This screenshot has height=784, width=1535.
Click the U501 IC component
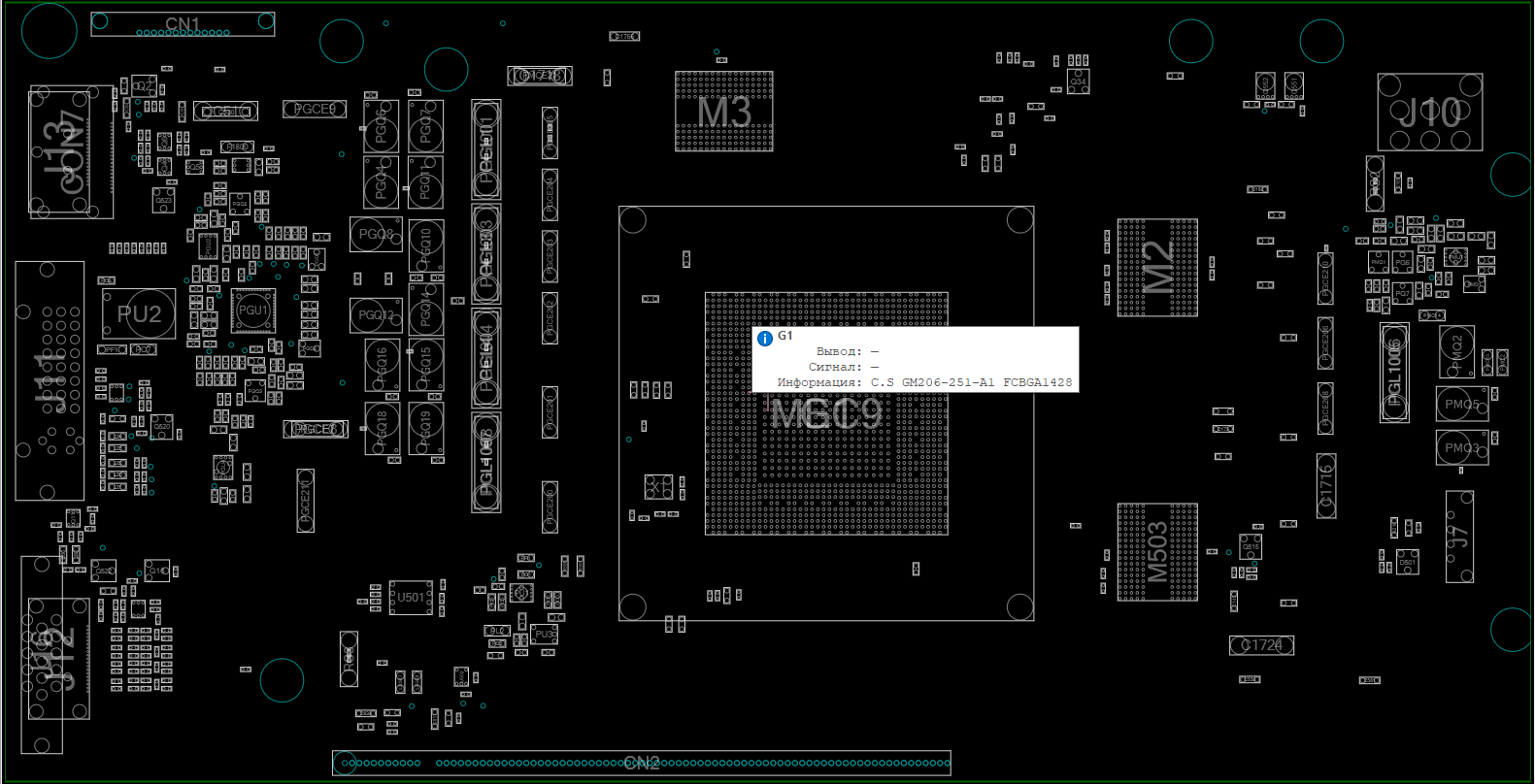coord(411,598)
